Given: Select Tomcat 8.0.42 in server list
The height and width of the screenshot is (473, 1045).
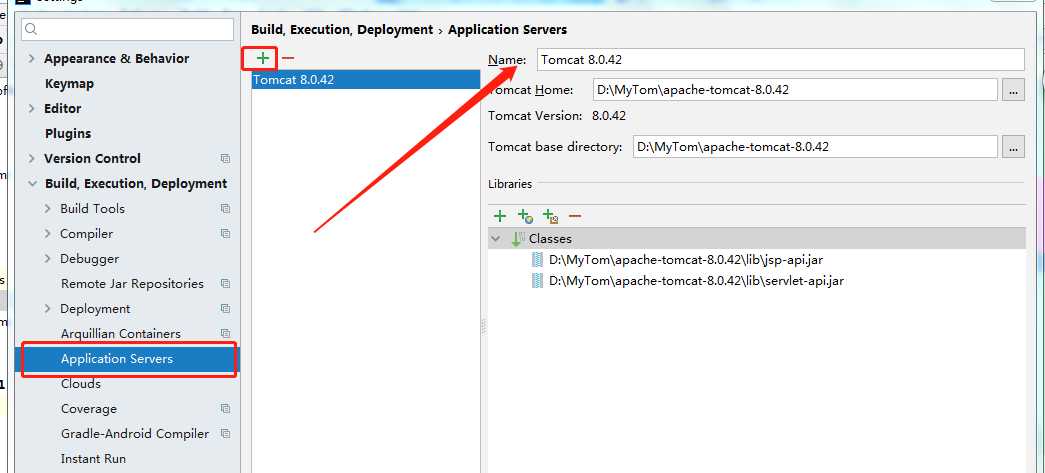Looking at the screenshot, I should [x=366, y=79].
